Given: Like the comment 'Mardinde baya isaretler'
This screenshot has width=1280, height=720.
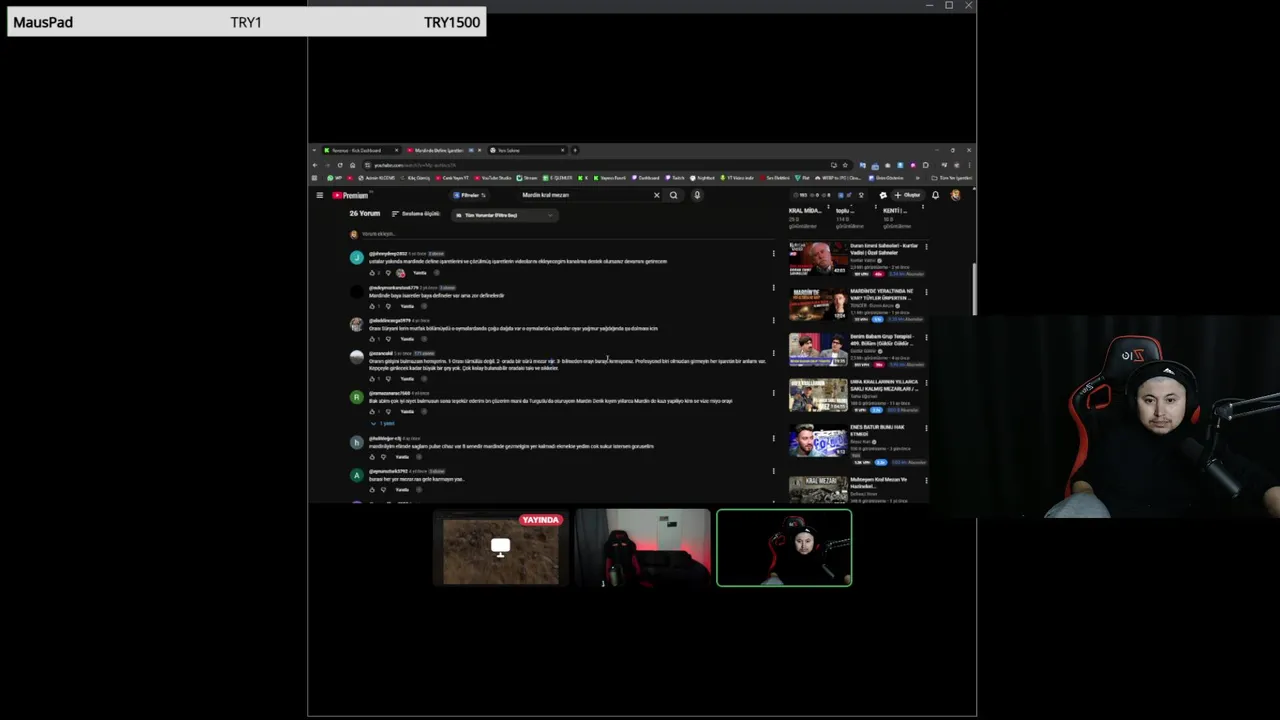Looking at the screenshot, I should click(372, 306).
